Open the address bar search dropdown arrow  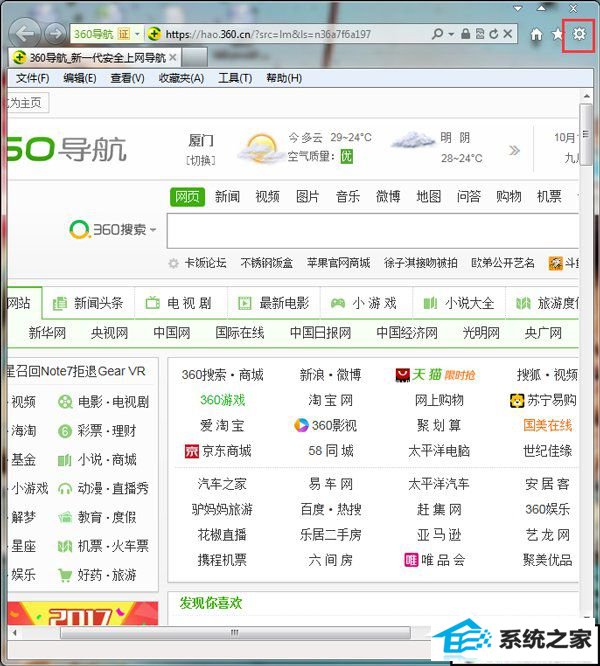tap(451, 34)
